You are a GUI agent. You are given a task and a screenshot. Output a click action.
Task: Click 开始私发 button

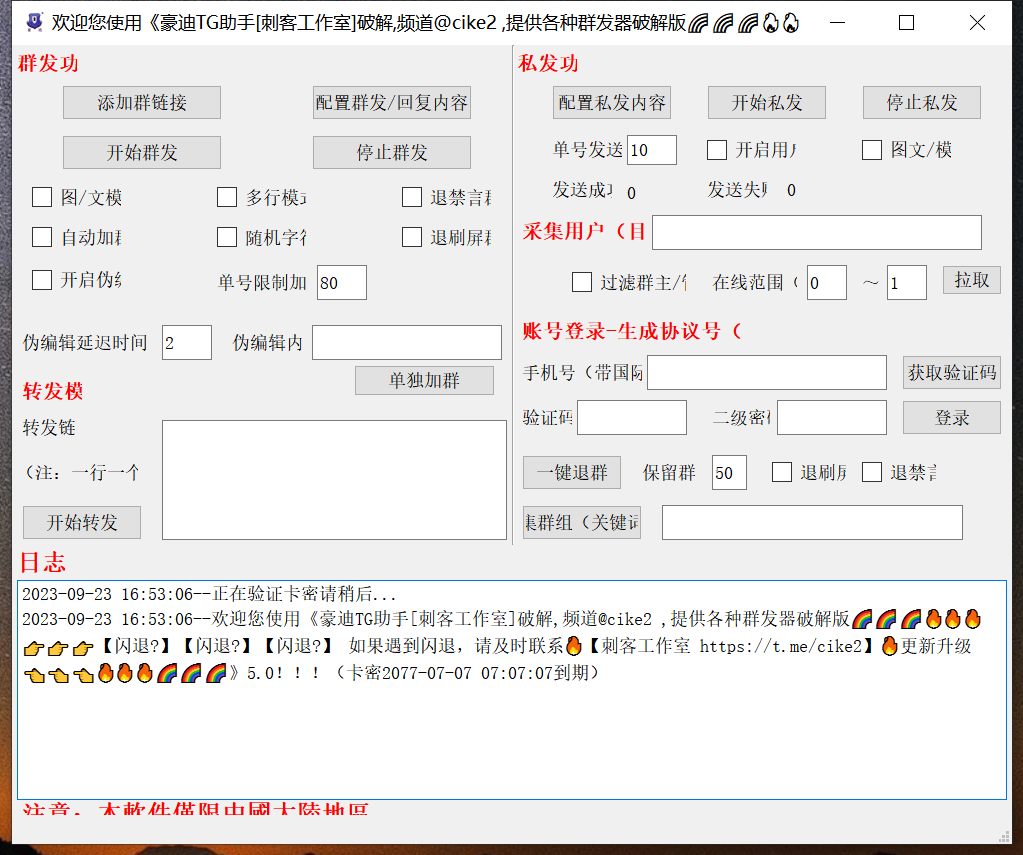(x=767, y=102)
